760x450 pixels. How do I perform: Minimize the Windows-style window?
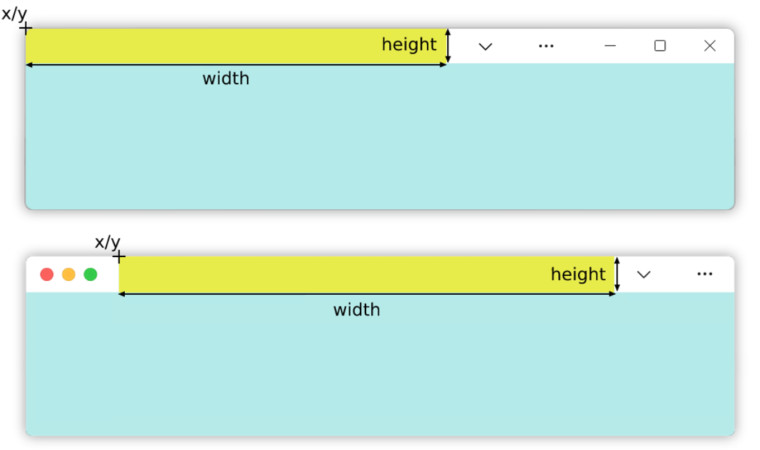(610, 46)
